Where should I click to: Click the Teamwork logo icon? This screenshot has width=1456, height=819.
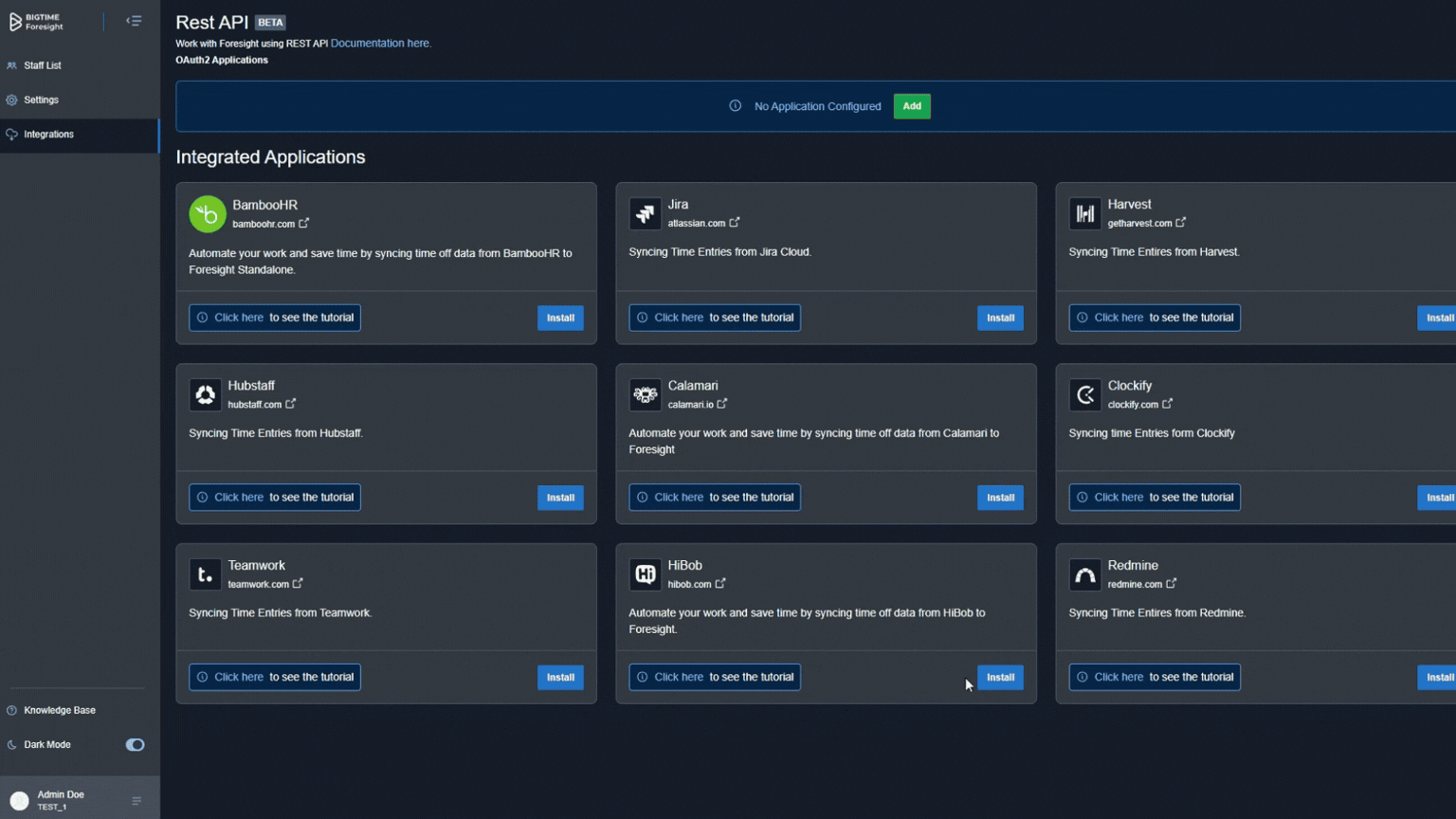point(205,574)
